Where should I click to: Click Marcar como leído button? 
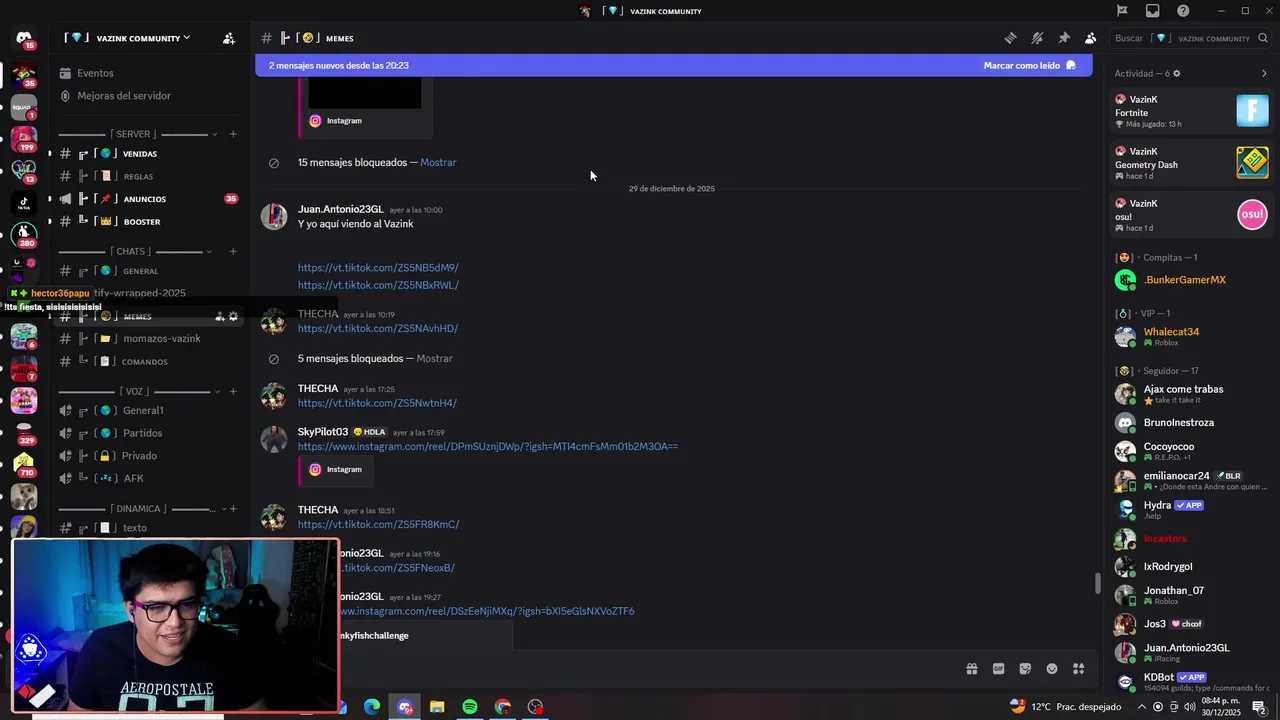[1029, 65]
